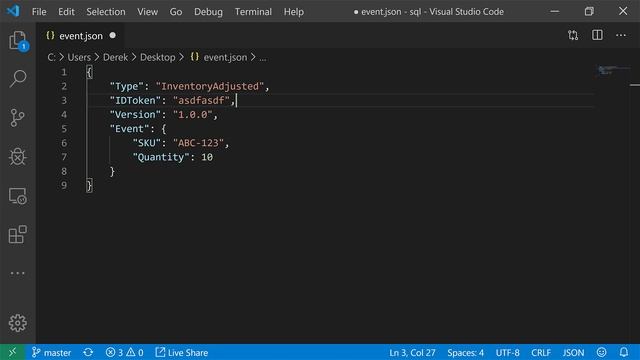Screen dimensions: 640x360
Task: Change the UTF-8 file encoding
Action: pyautogui.click(x=507, y=352)
